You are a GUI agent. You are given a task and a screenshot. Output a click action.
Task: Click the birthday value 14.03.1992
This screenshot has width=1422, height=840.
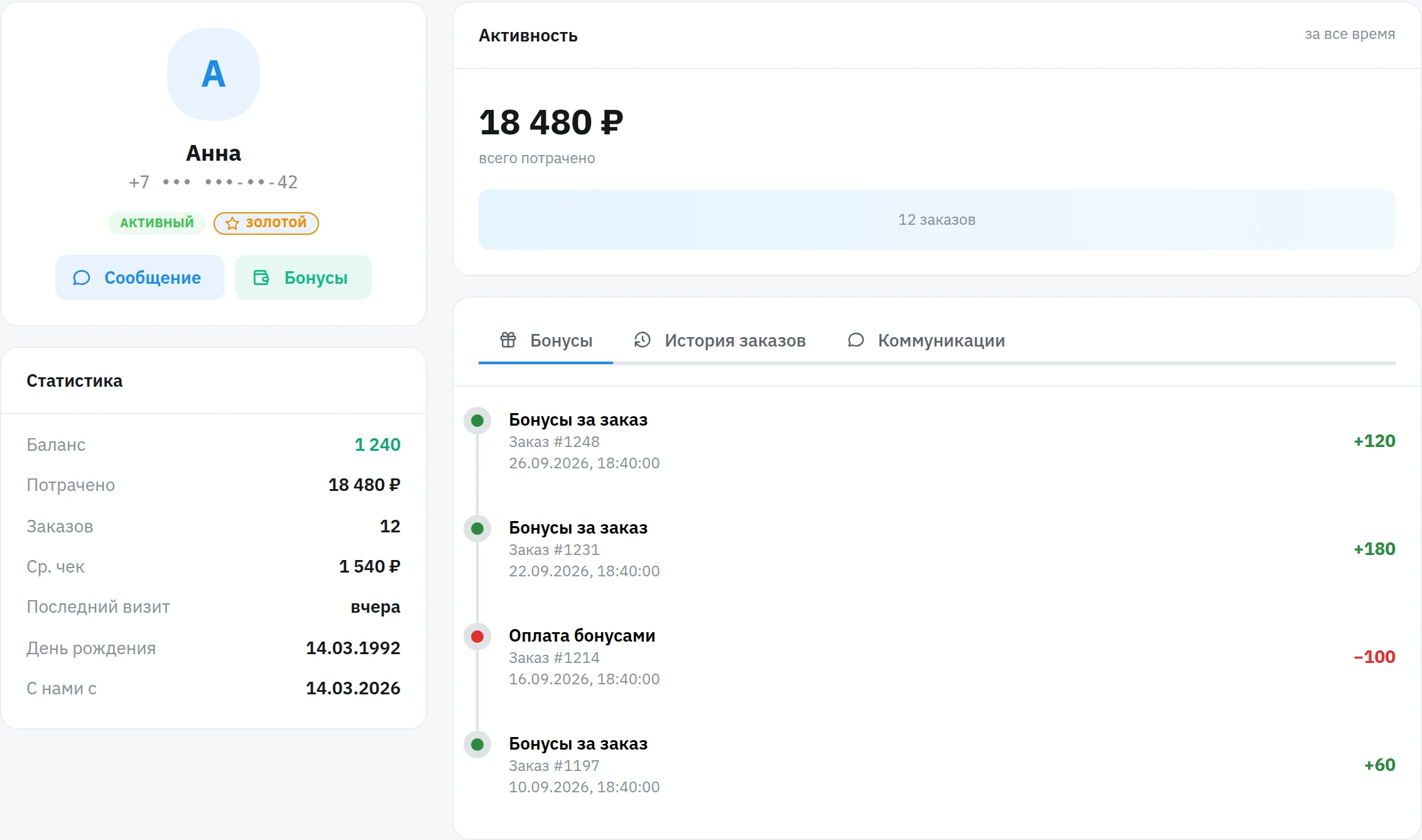coord(353,648)
